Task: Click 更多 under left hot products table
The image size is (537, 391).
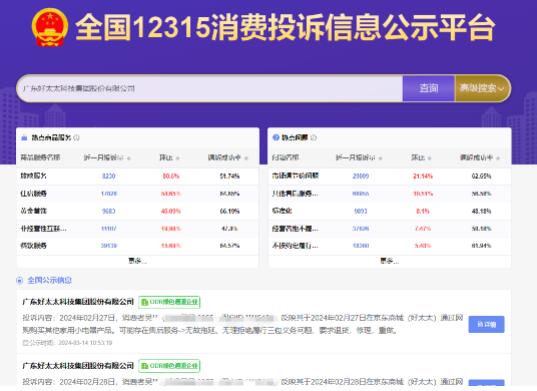Action: coord(138,261)
